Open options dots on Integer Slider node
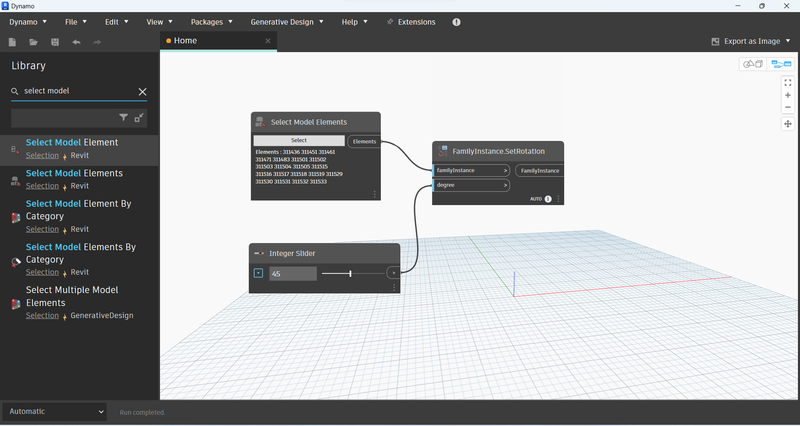Image resolution: width=800 pixels, height=426 pixels. coord(394,288)
